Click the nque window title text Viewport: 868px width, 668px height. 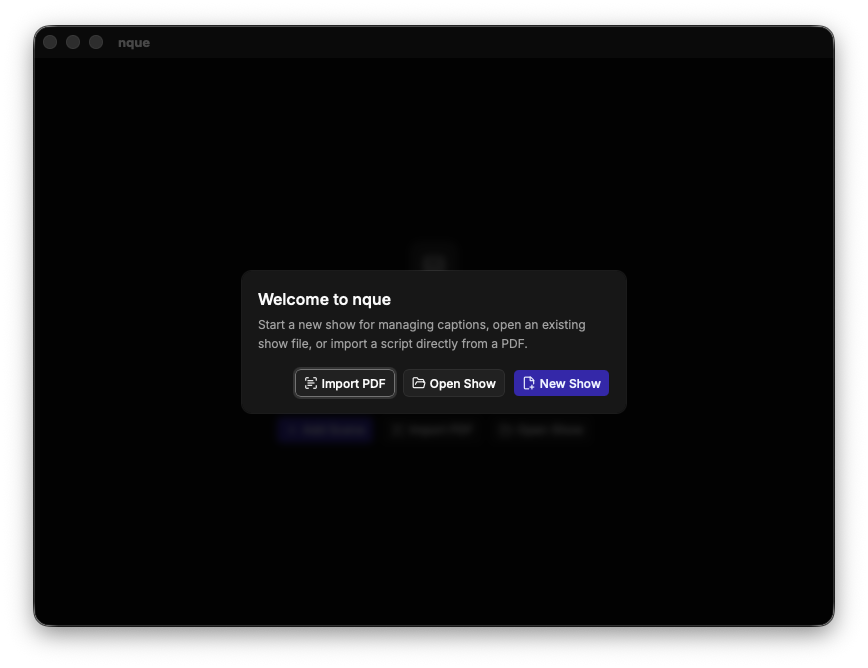point(134,43)
